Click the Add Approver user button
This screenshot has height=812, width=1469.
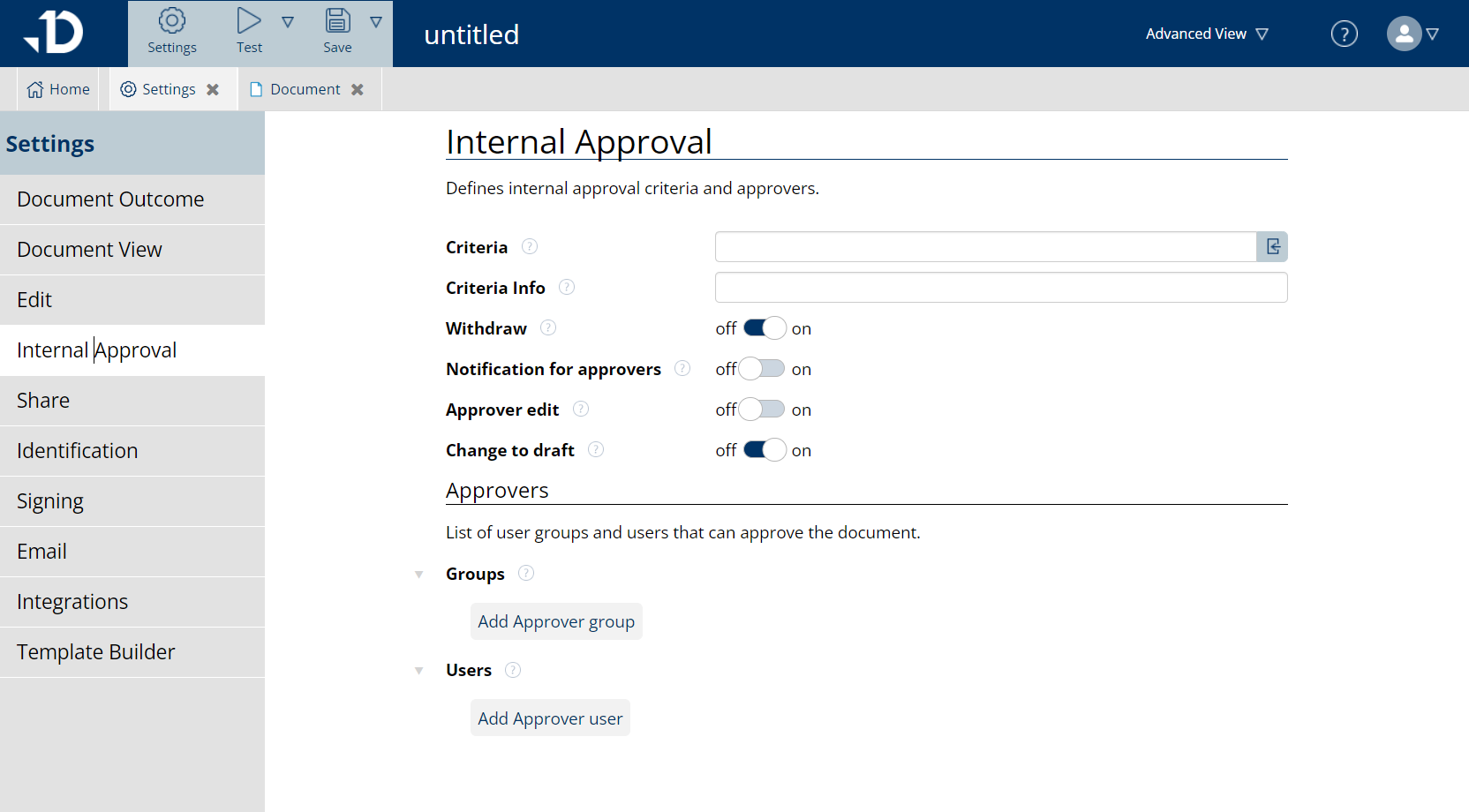point(550,718)
